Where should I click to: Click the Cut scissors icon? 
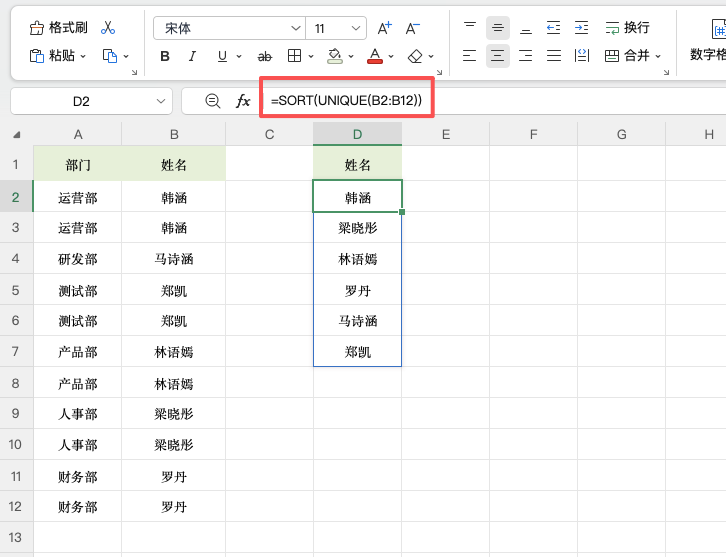[x=108, y=28]
